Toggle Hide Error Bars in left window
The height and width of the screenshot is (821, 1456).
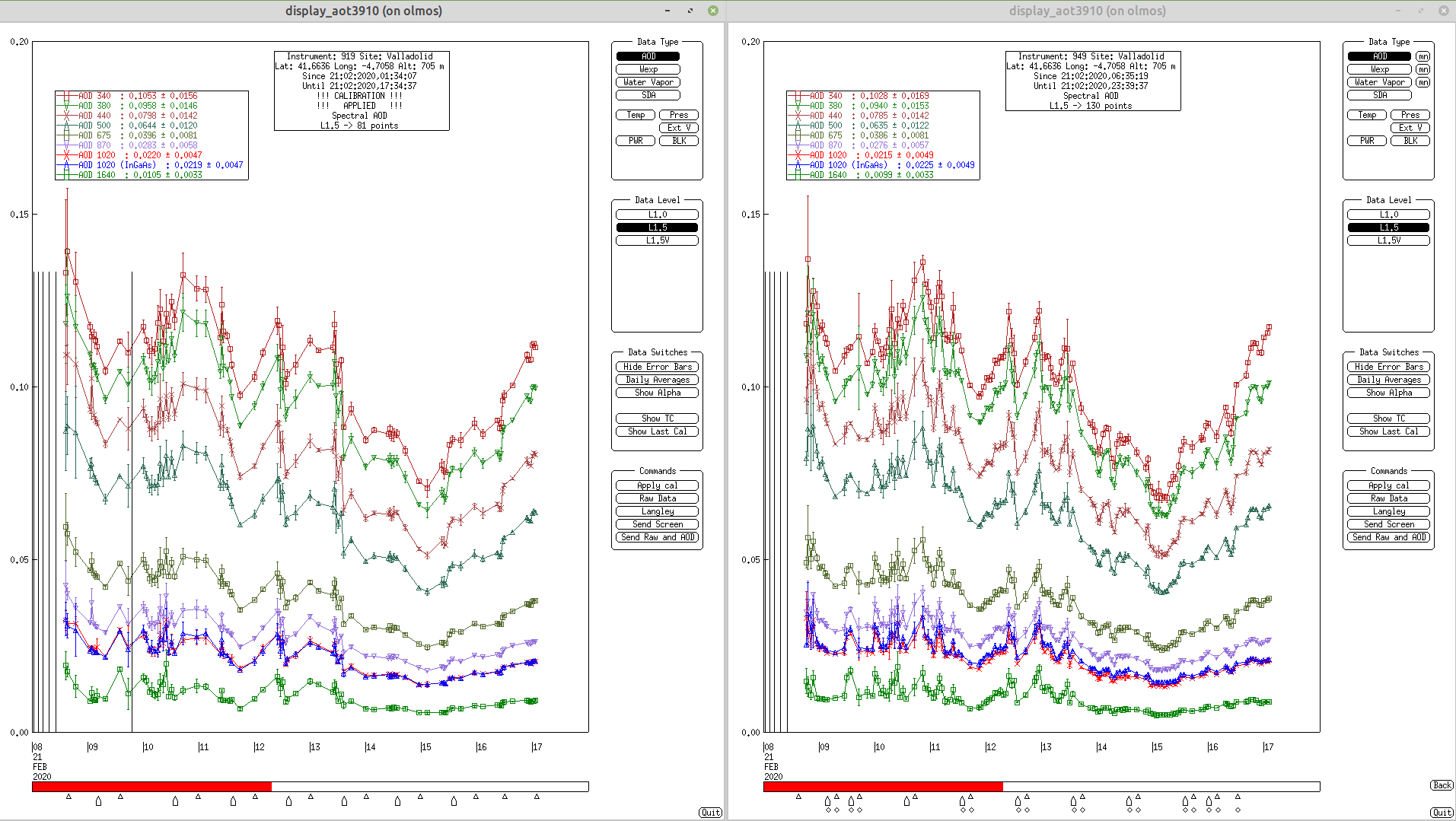point(657,367)
